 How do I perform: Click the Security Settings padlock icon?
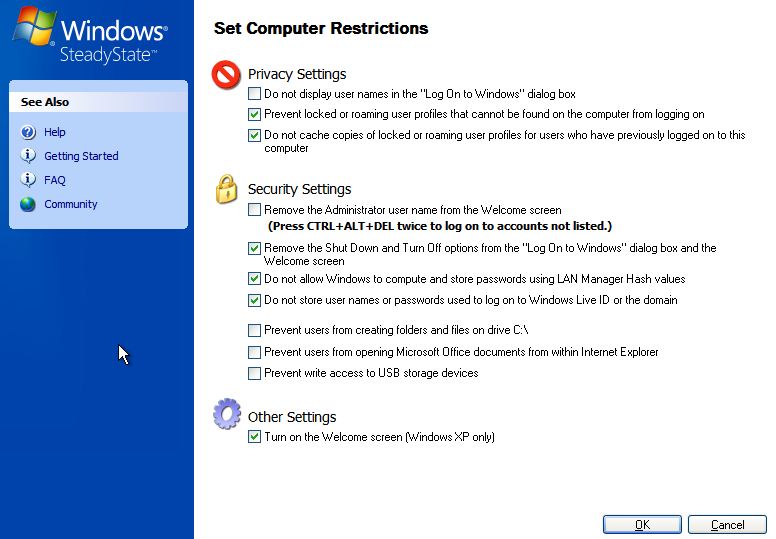(227, 190)
